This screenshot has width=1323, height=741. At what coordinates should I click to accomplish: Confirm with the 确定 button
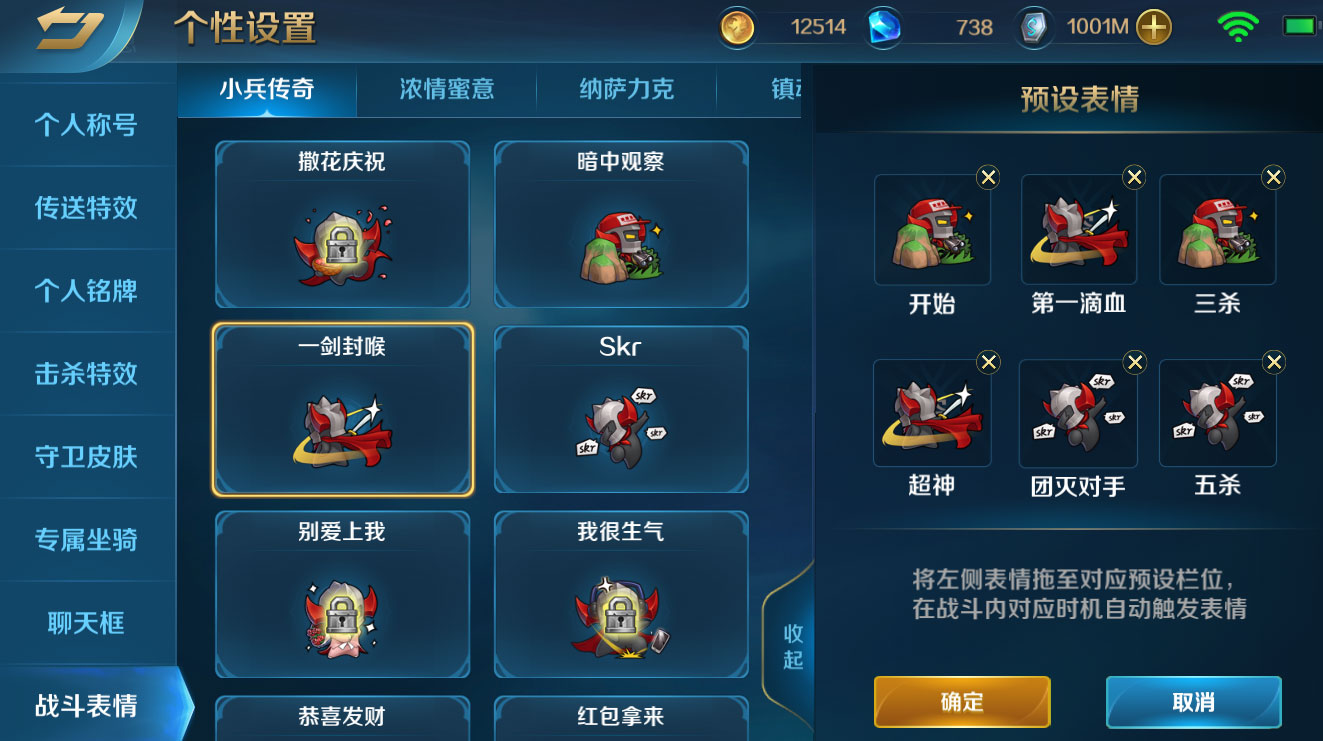coord(962,702)
